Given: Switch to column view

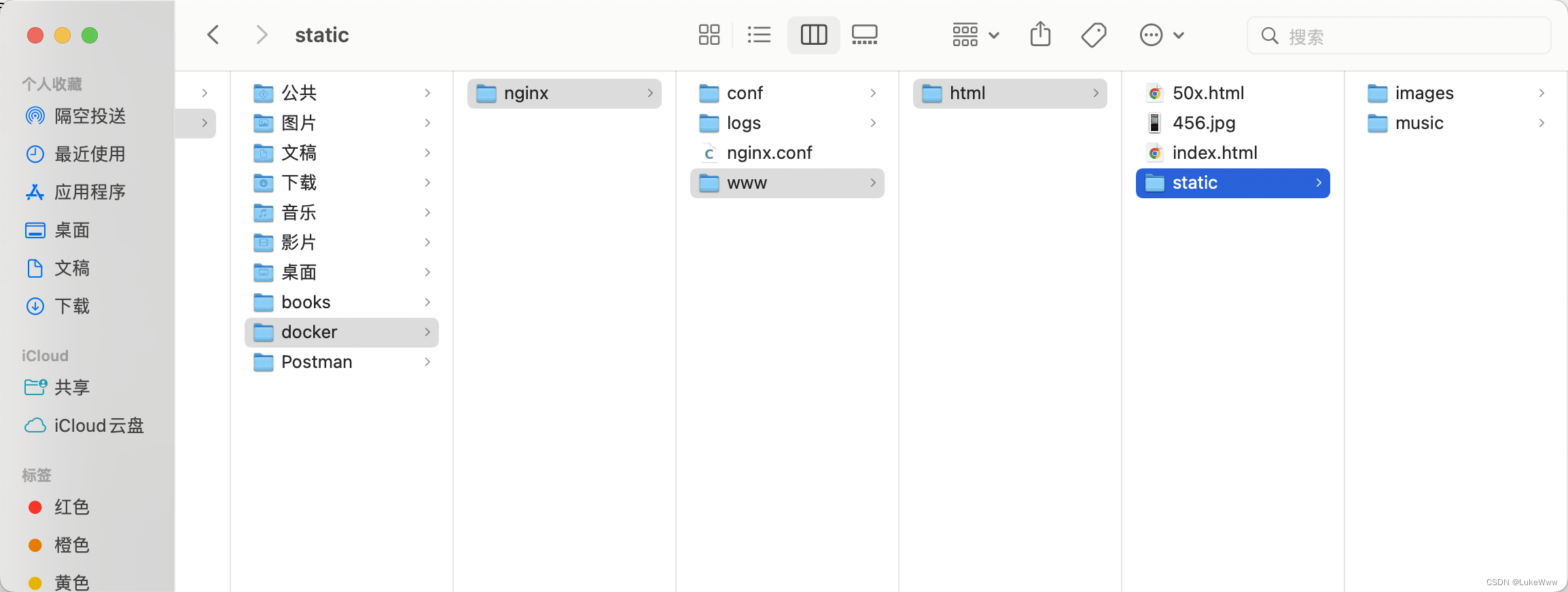Looking at the screenshot, I should pyautogui.click(x=814, y=35).
